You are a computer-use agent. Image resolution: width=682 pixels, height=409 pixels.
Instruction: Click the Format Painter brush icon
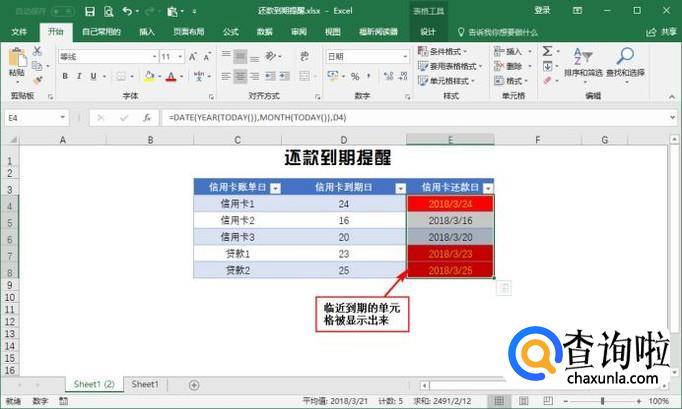point(37,80)
